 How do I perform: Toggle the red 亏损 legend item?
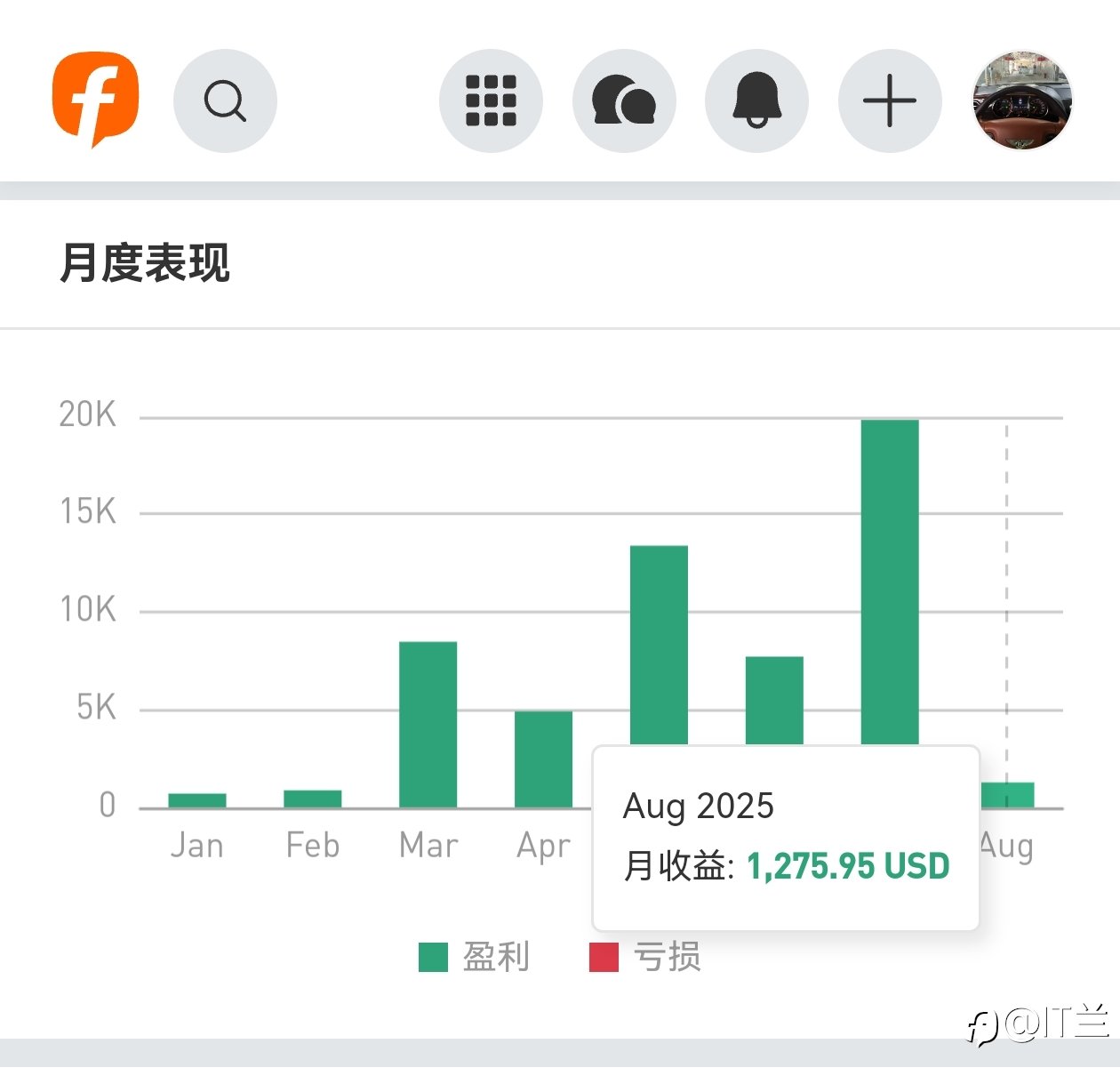coord(645,957)
